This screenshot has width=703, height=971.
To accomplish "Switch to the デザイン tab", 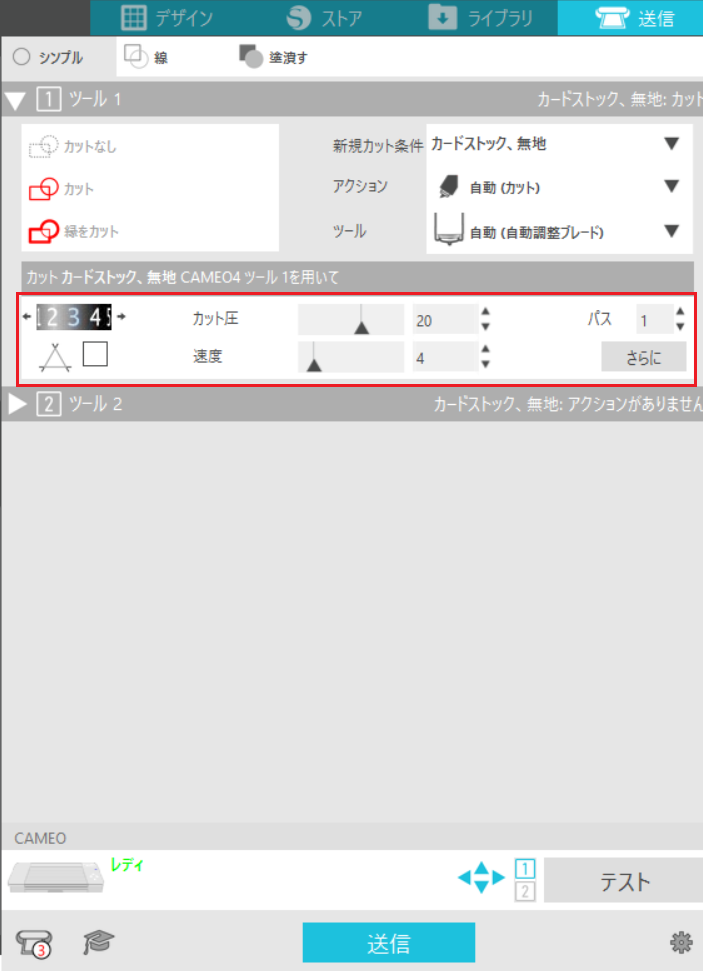I will click(167, 18).
